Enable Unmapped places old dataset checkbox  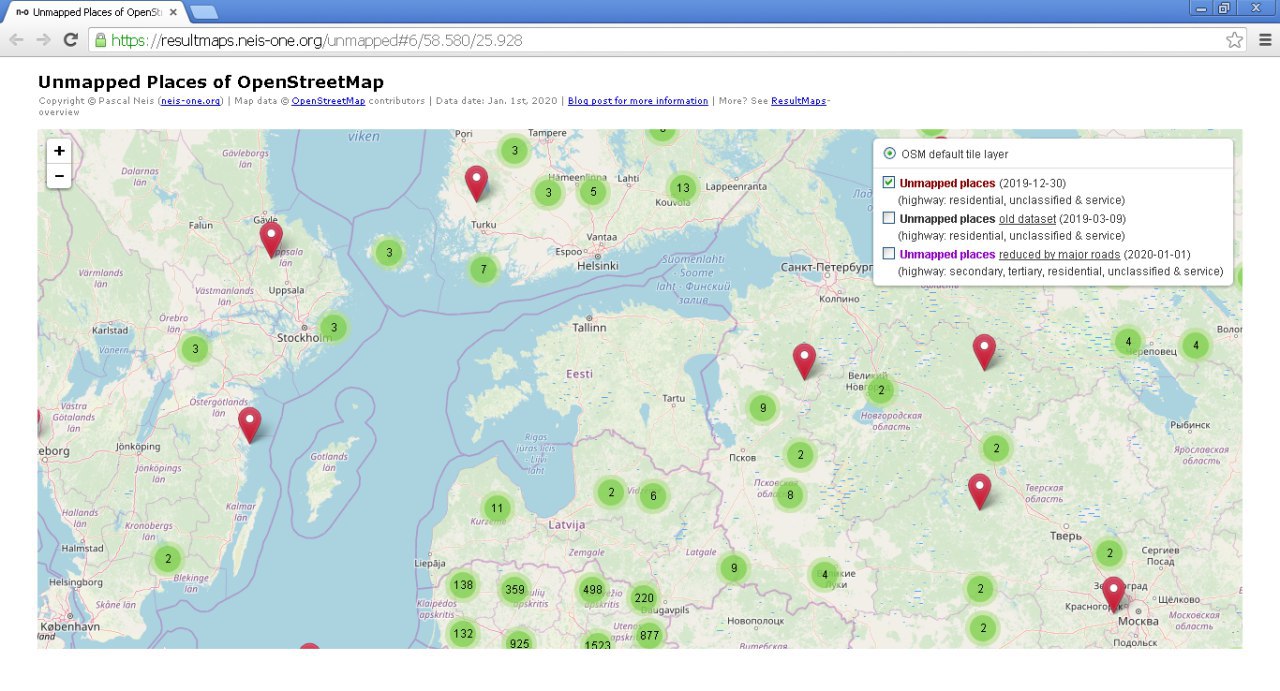pyautogui.click(x=889, y=218)
